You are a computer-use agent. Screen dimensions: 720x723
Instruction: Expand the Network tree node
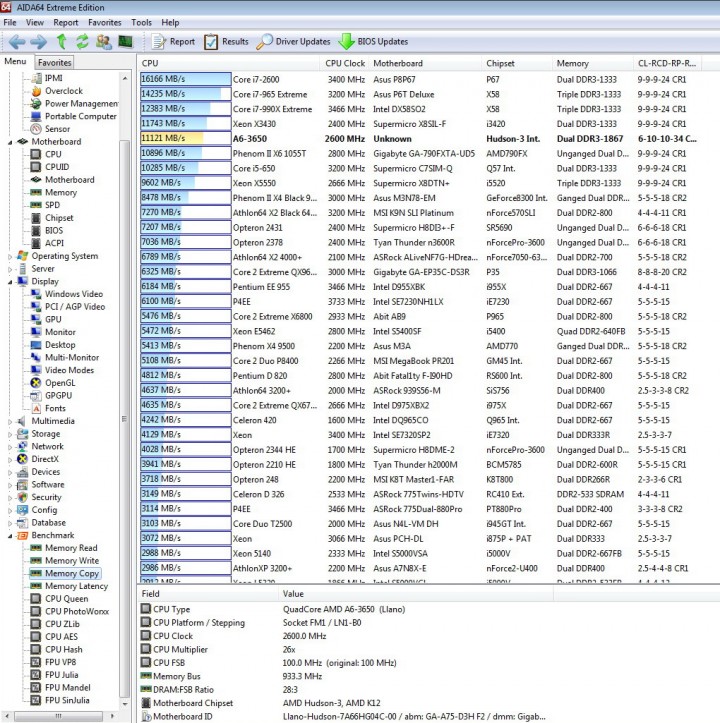click(x=10, y=446)
